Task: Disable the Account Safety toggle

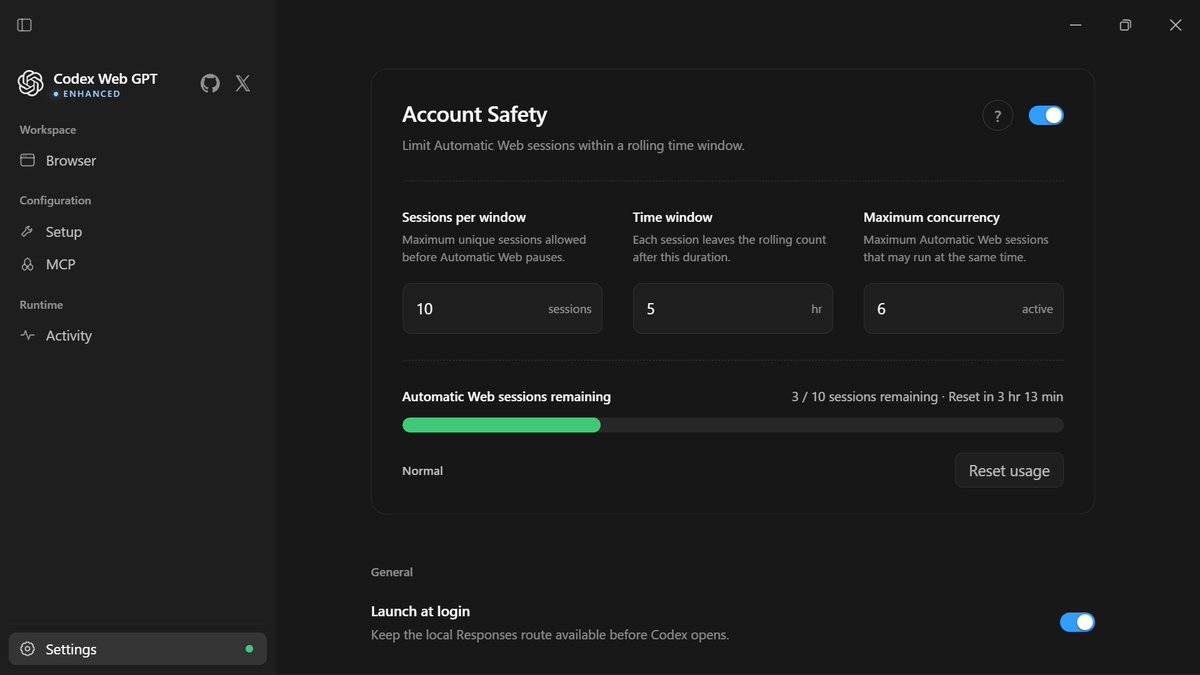Action: pos(1046,115)
